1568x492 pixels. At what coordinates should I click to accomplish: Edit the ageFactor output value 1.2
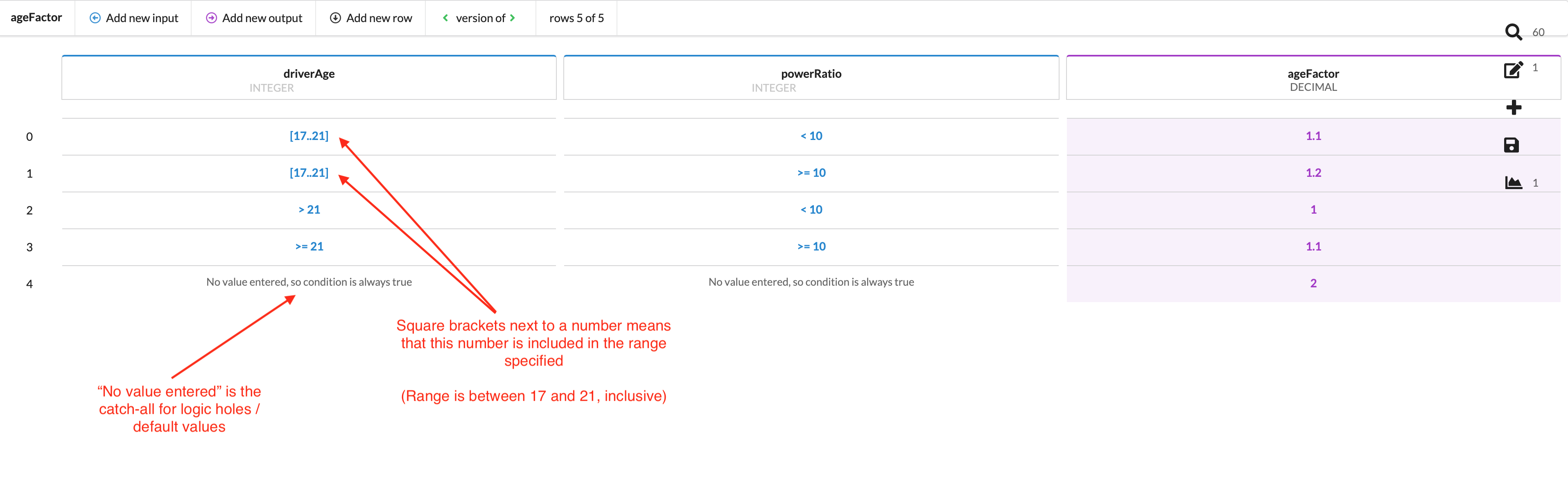click(1314, 173)
